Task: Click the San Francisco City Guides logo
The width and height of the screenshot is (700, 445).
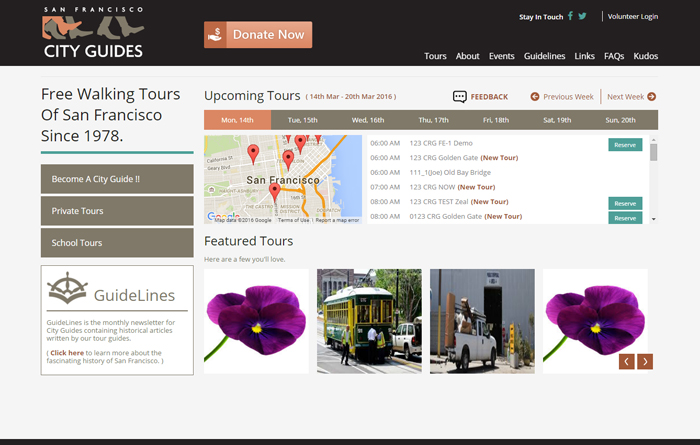Action: click(93, 33)
